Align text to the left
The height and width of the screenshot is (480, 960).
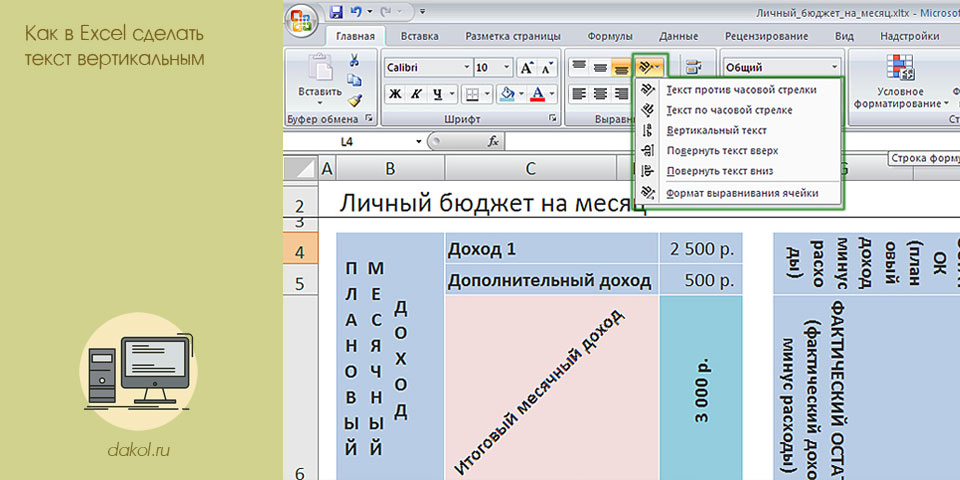[x=579, y=94]
